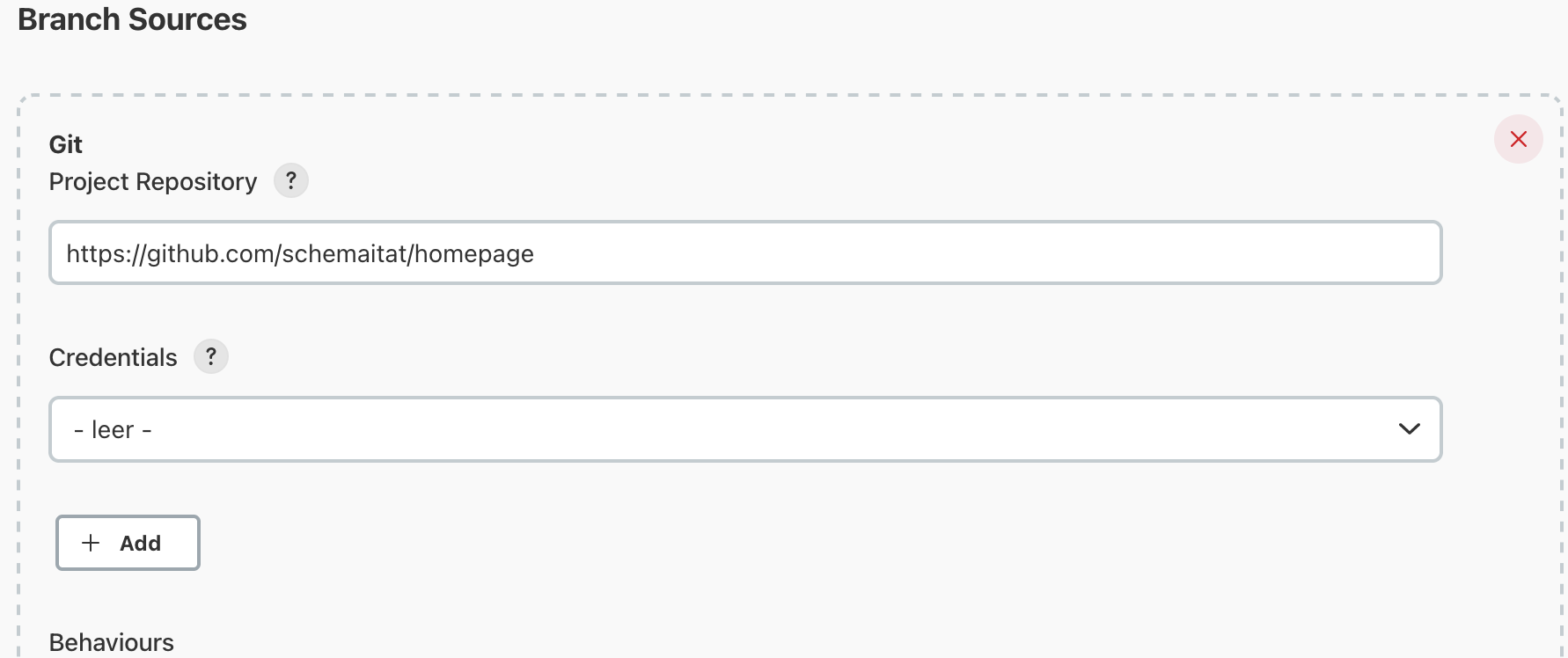
Task: Click the Add button under Credentials
Action: coord(128,543)
